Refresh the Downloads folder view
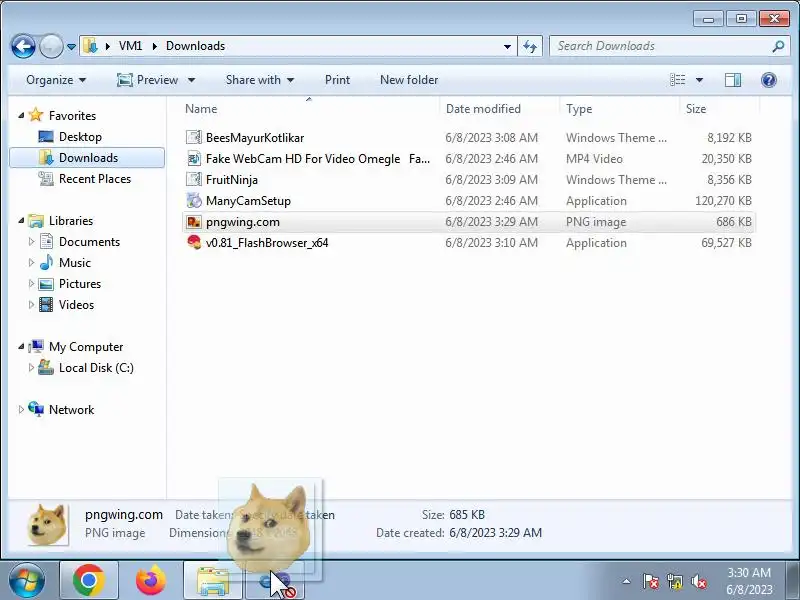The width and height of the screenshot is (800, 600). tap(530, 46)
